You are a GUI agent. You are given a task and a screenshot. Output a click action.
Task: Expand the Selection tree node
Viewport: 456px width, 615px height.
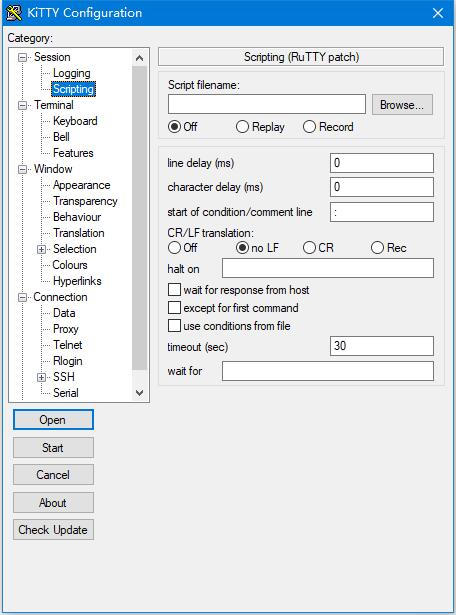(42, 249)
